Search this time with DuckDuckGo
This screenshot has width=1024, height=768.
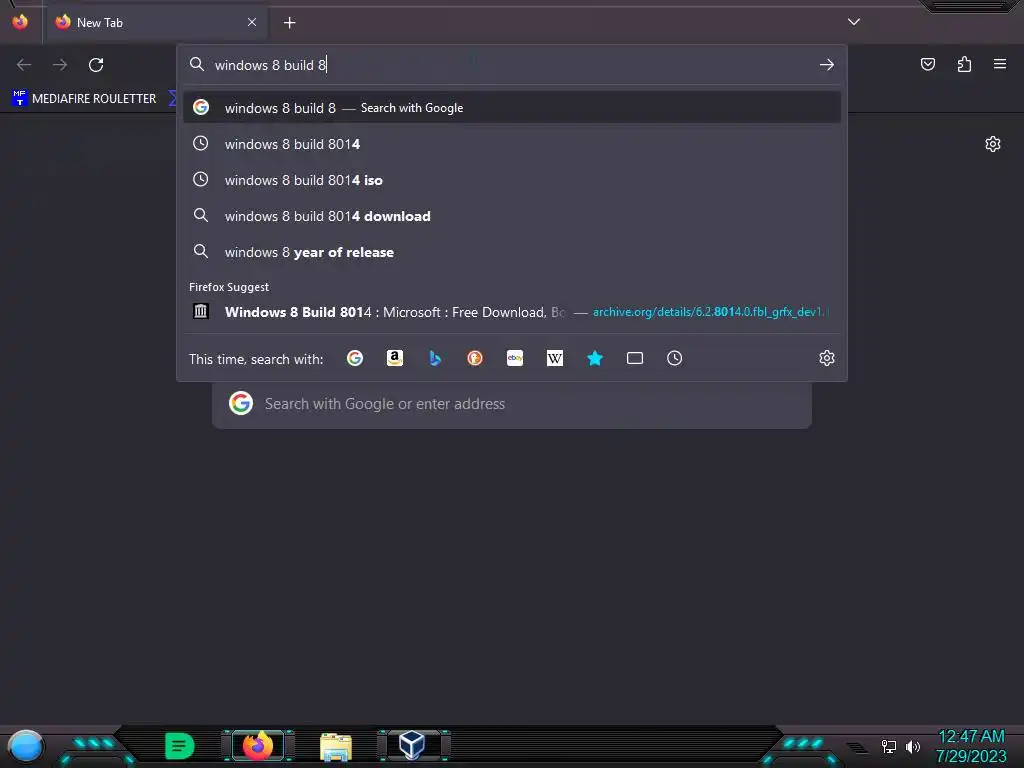[x=475, y=358]
